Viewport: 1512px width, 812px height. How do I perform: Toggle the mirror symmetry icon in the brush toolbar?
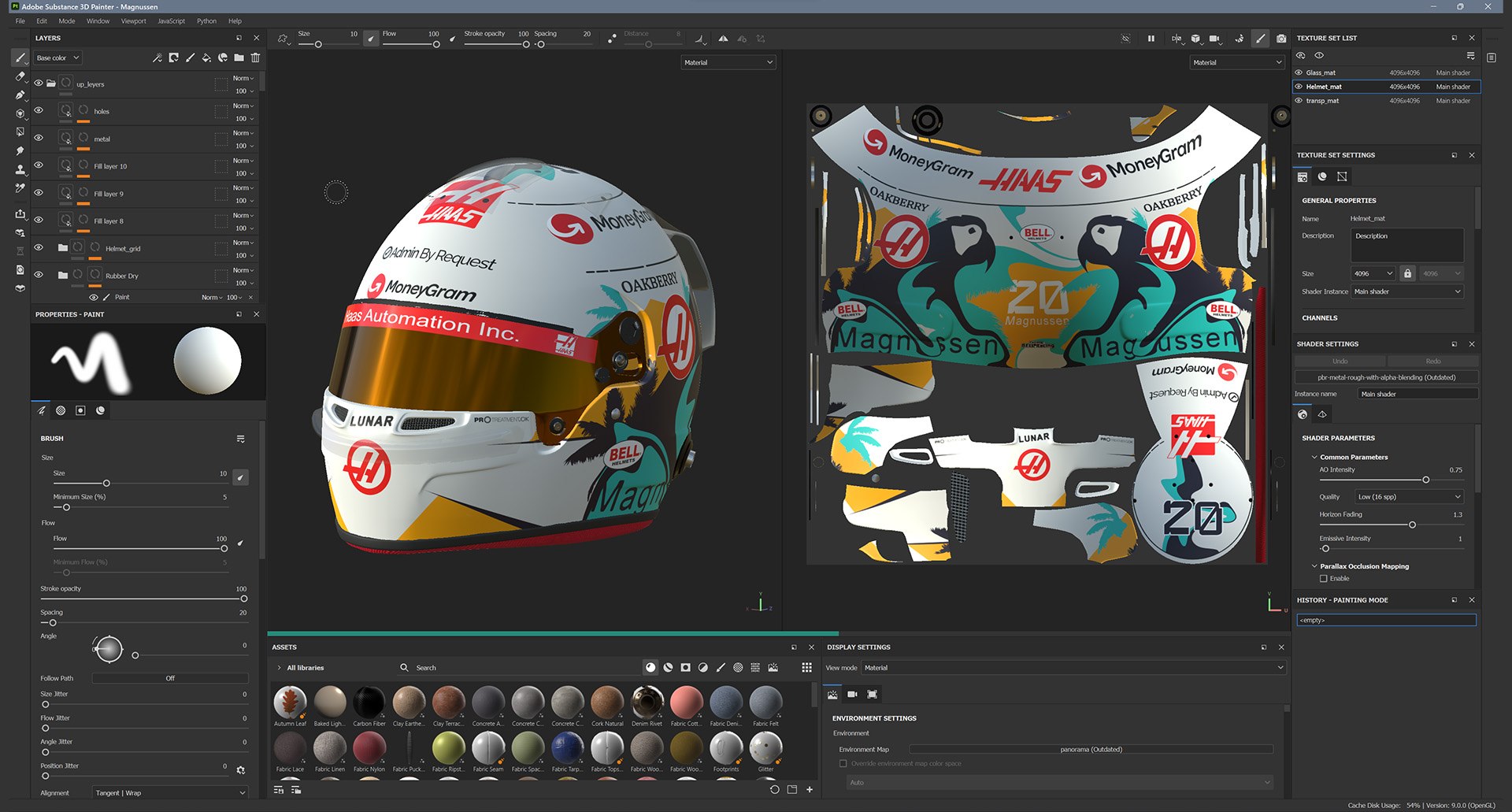(723, 38)
